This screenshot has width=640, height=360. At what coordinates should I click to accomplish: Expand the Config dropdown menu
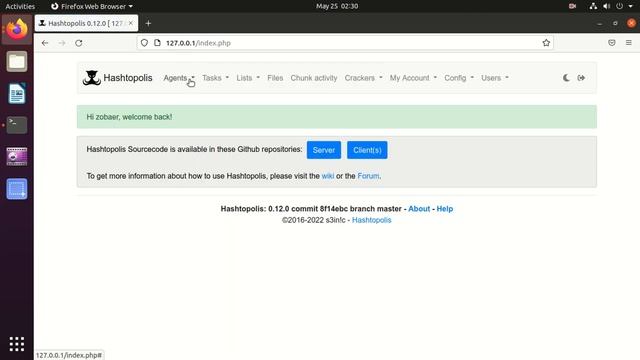coord(459,78)
